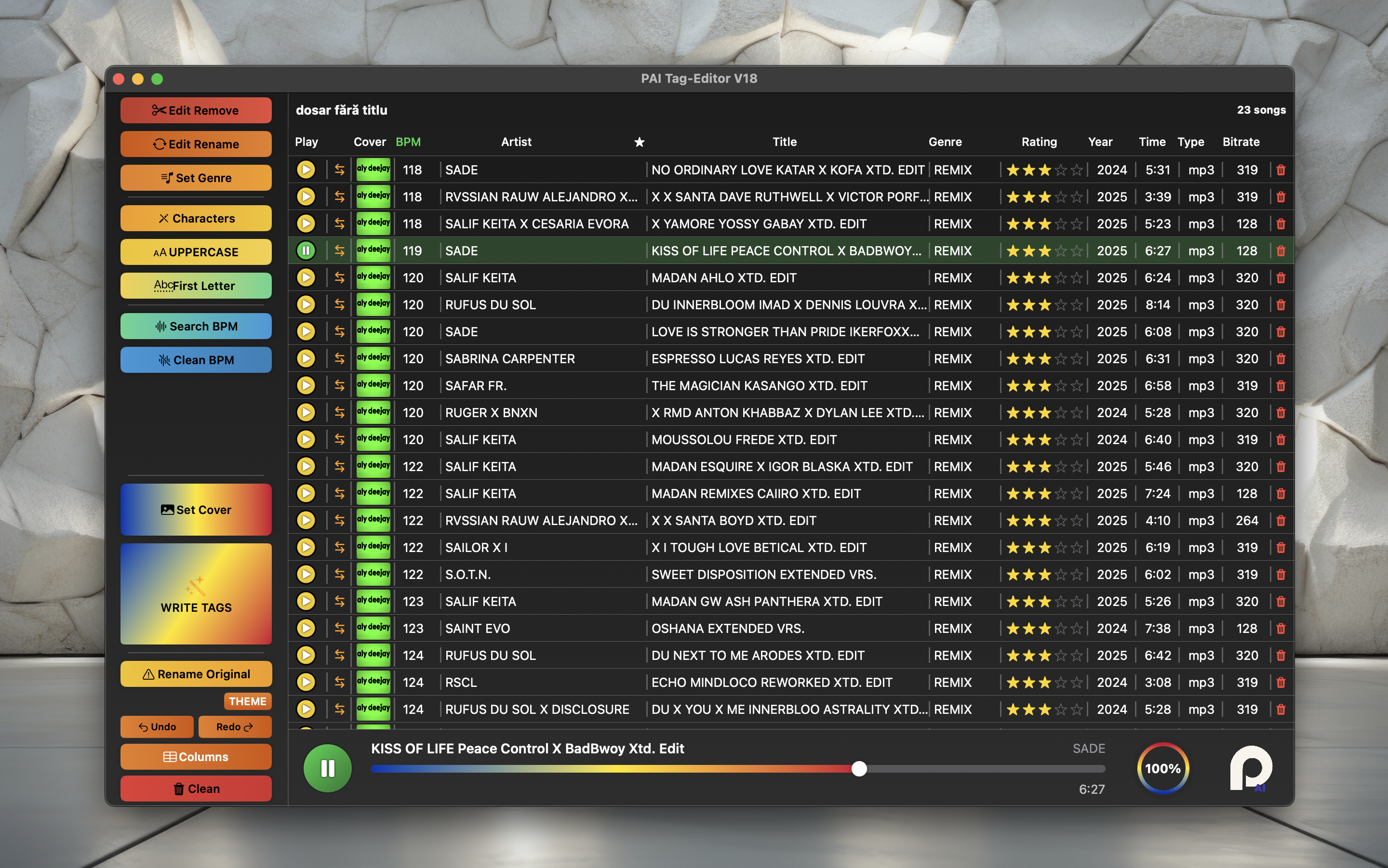
Task: Click Rename Original
Action: coord(196,674)
